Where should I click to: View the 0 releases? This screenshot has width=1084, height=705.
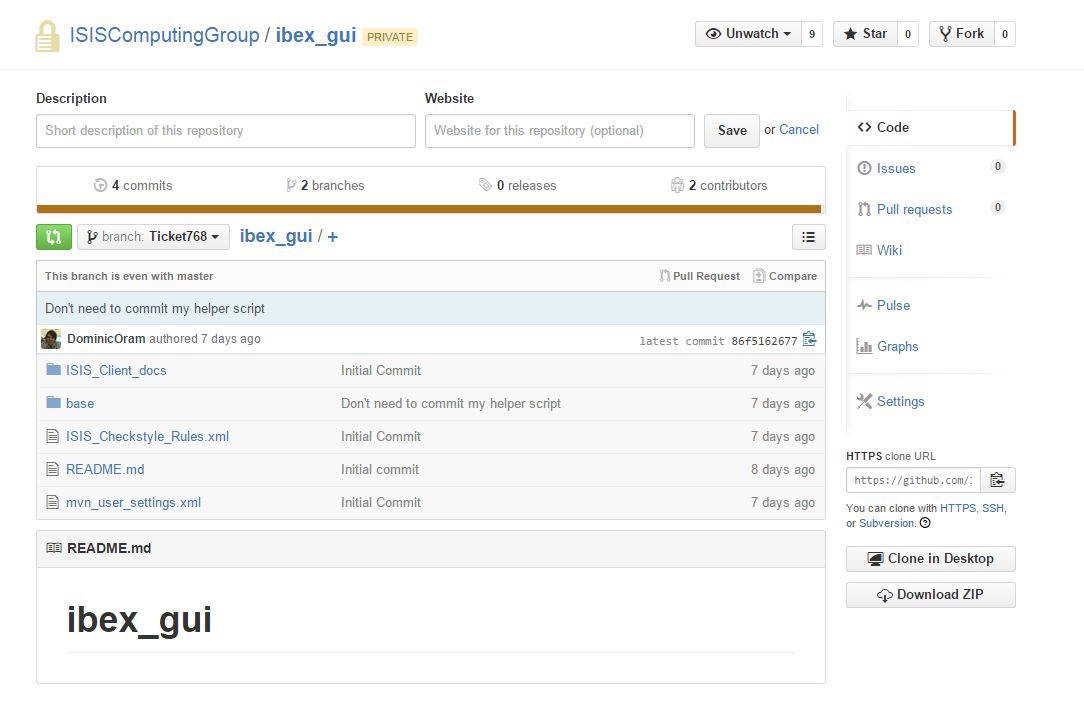(517, 185)
